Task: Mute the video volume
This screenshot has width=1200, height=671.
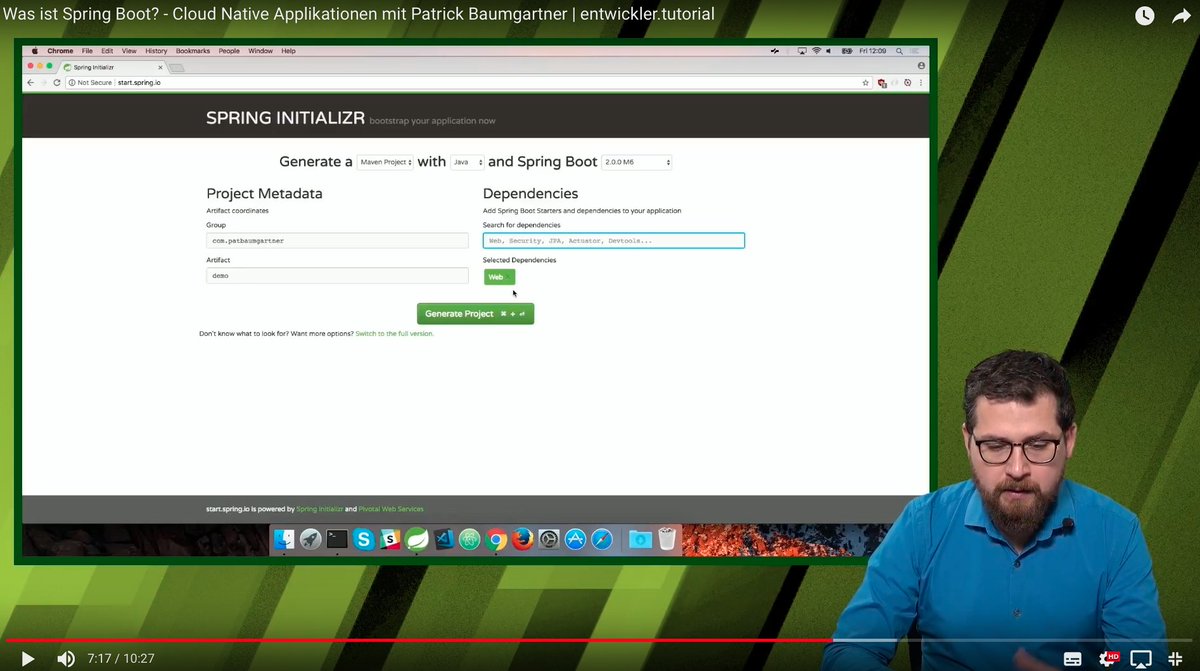Action: 66,658
